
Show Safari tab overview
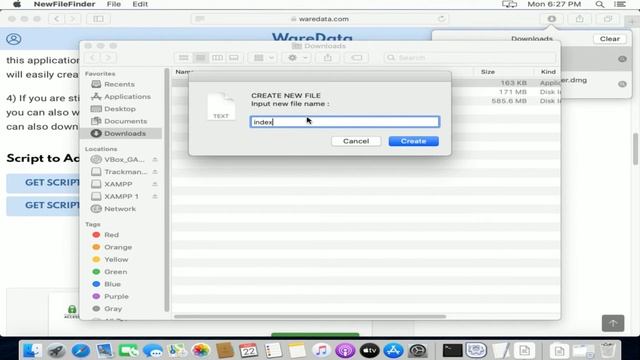pyautogui.click(x=608, y=19)
